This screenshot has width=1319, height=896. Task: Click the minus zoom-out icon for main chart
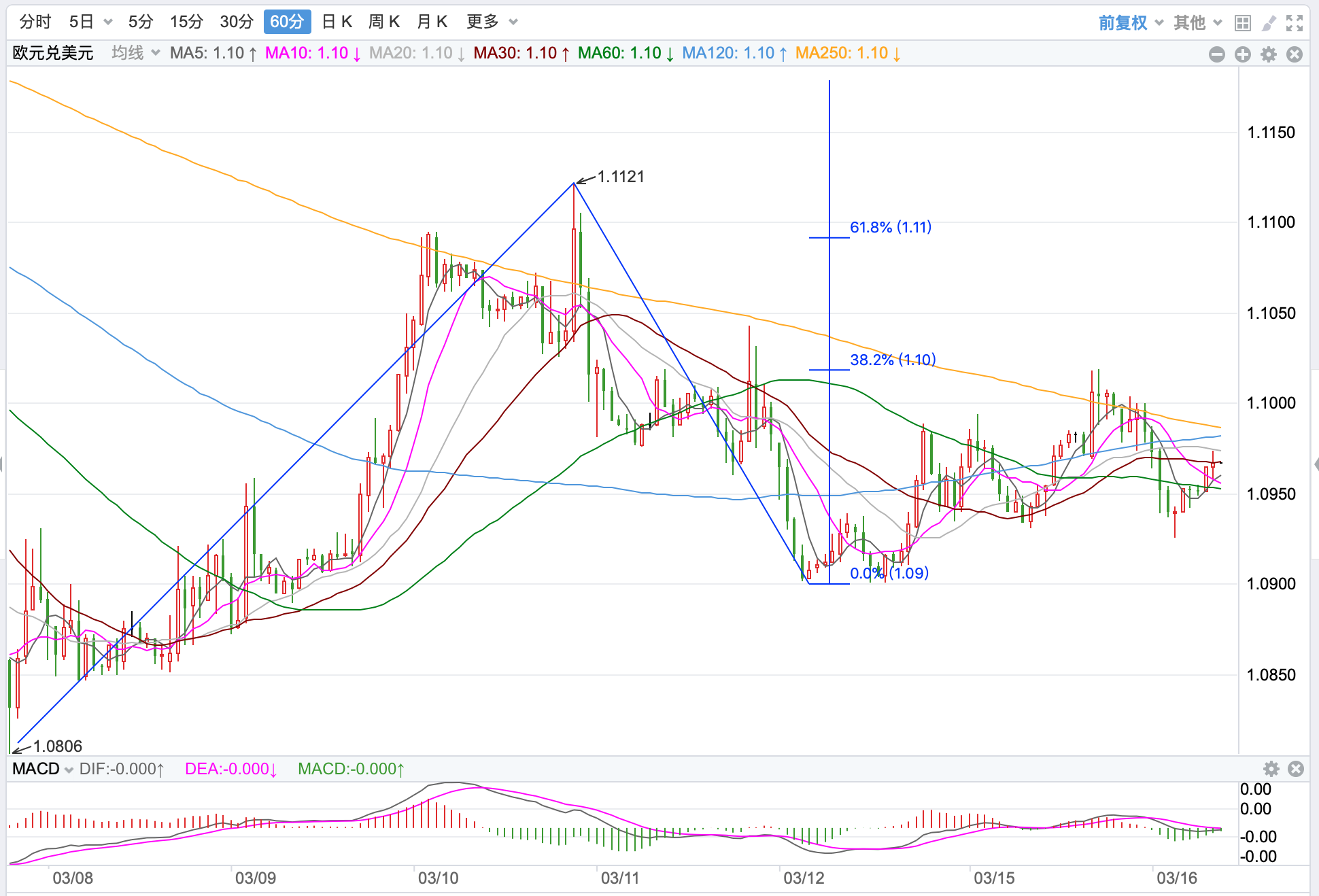click(x=1217, y=54)
